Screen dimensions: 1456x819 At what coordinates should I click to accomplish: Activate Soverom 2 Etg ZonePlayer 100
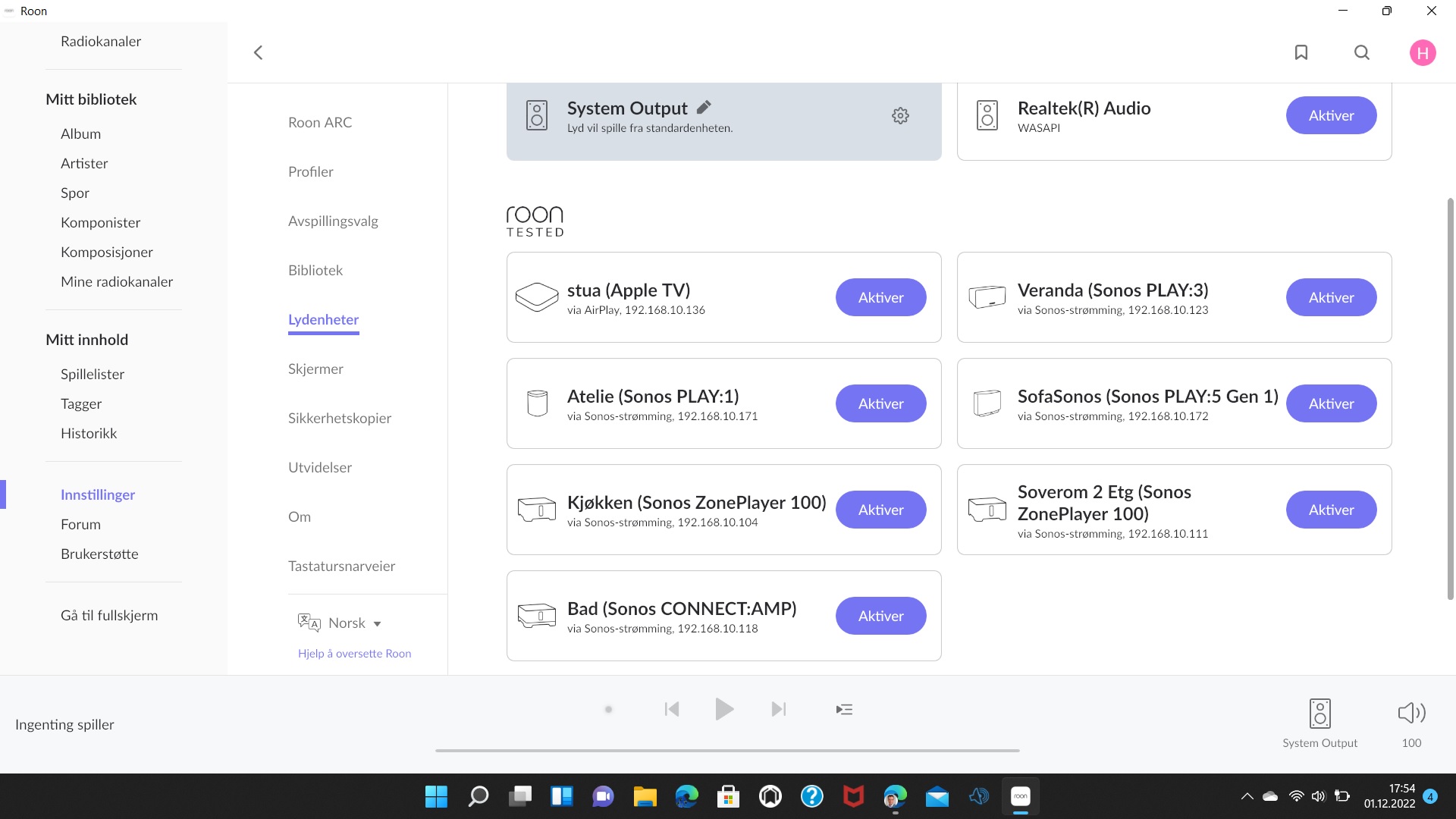(x=1331, y=510)
